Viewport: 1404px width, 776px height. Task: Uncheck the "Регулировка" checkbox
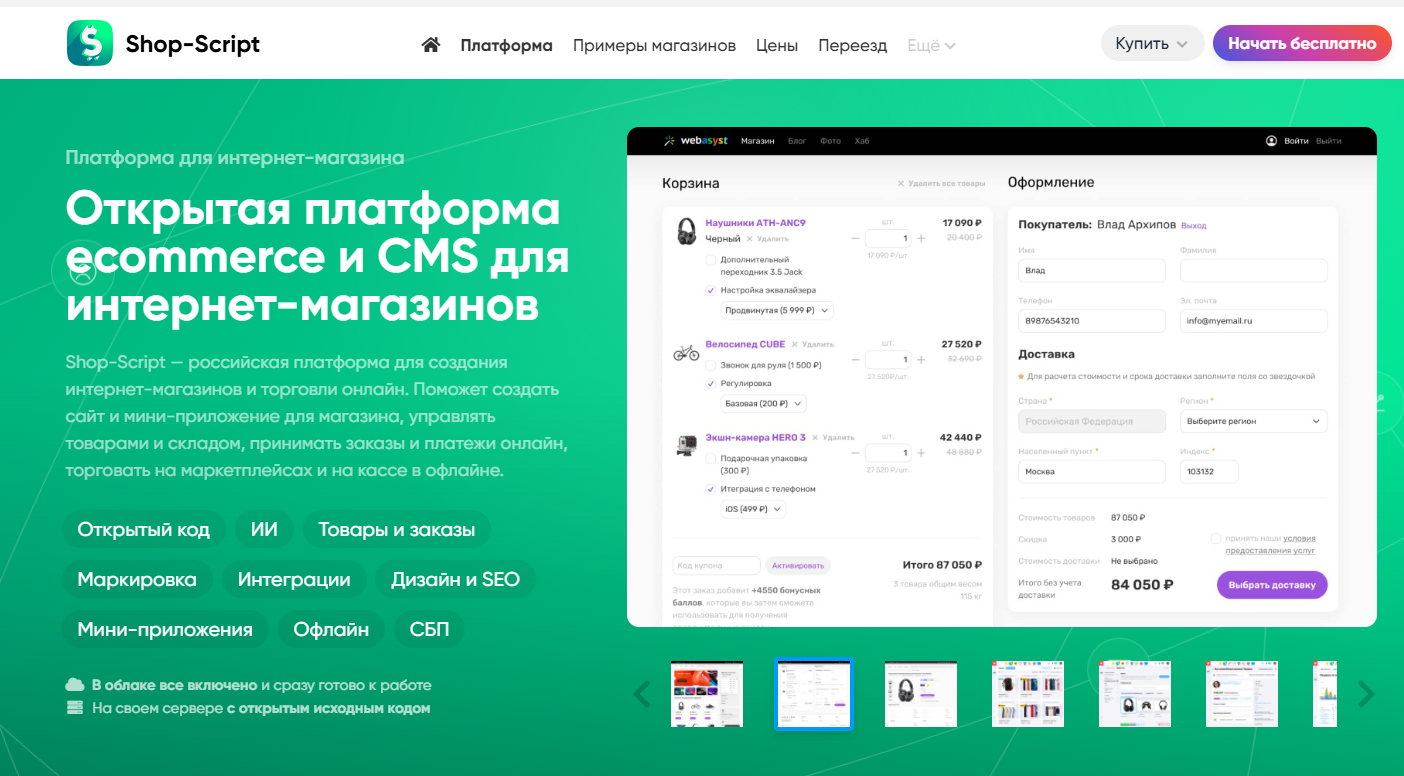pyautogui.click(x=711, y=383)
